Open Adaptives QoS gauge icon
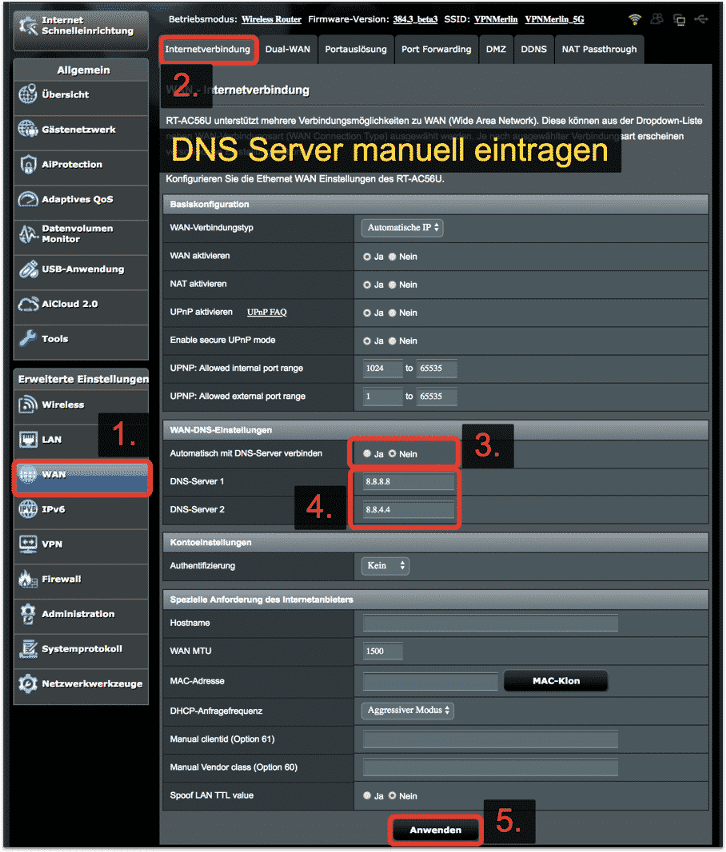 28,199
